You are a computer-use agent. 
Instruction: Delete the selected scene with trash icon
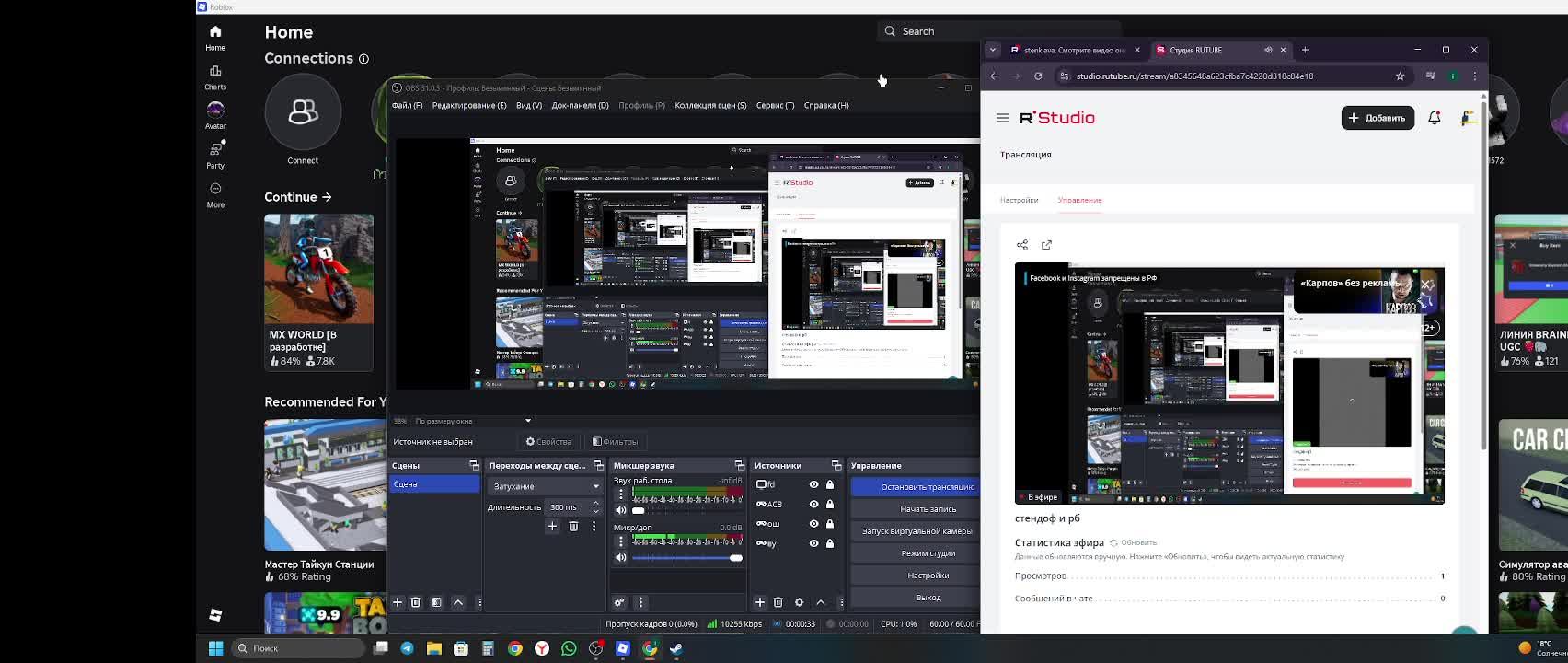click(416, 602)
